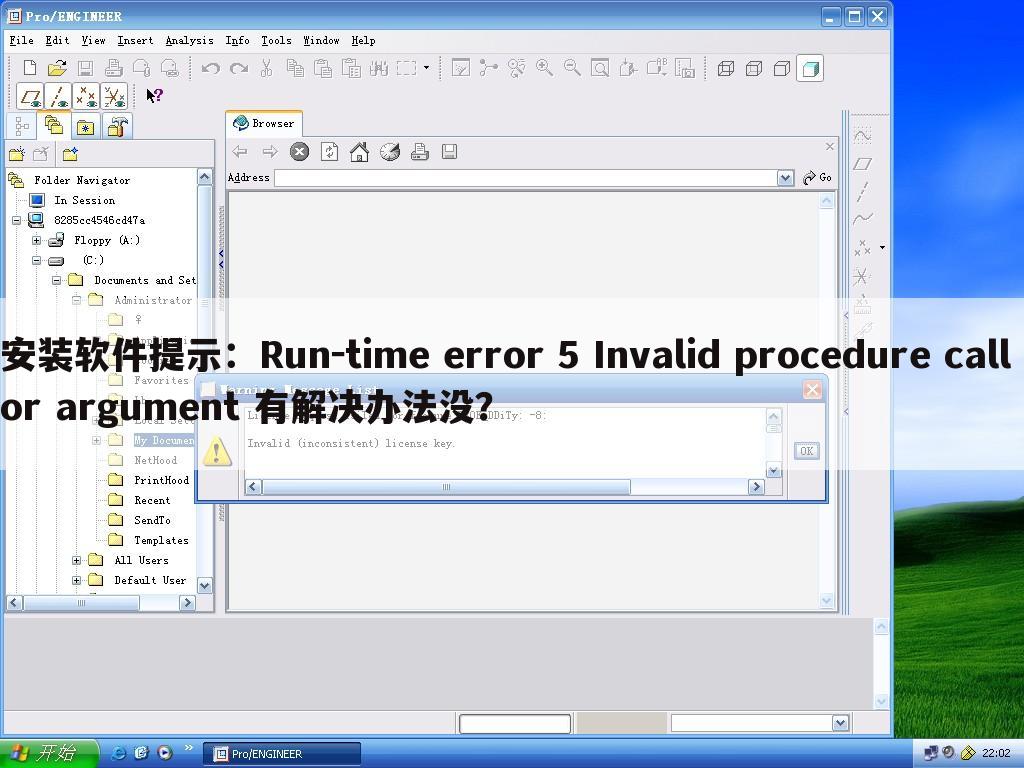Viewport: 1024px width, 768px height.
Task: Open the File menu
Action: click(x=22, y=40)
